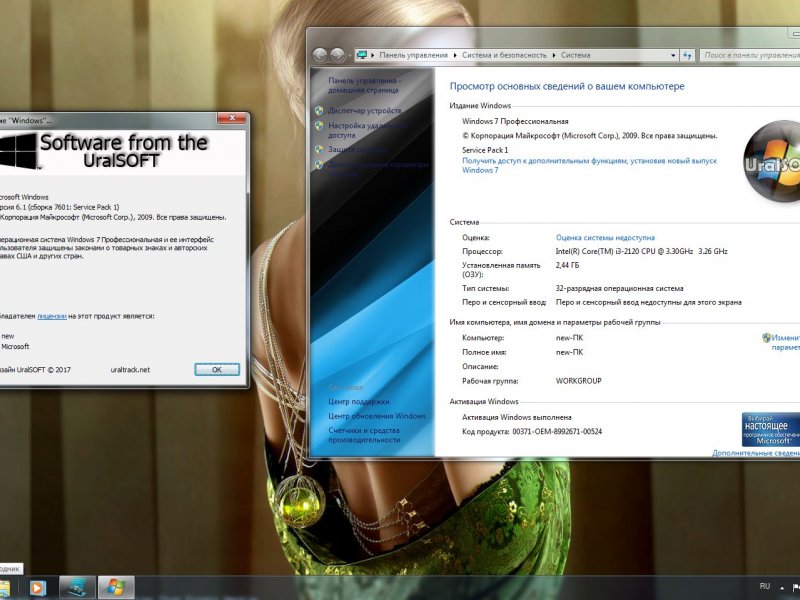
Task: Go back using the System window's Back arrow
Action: coord(320,55)
